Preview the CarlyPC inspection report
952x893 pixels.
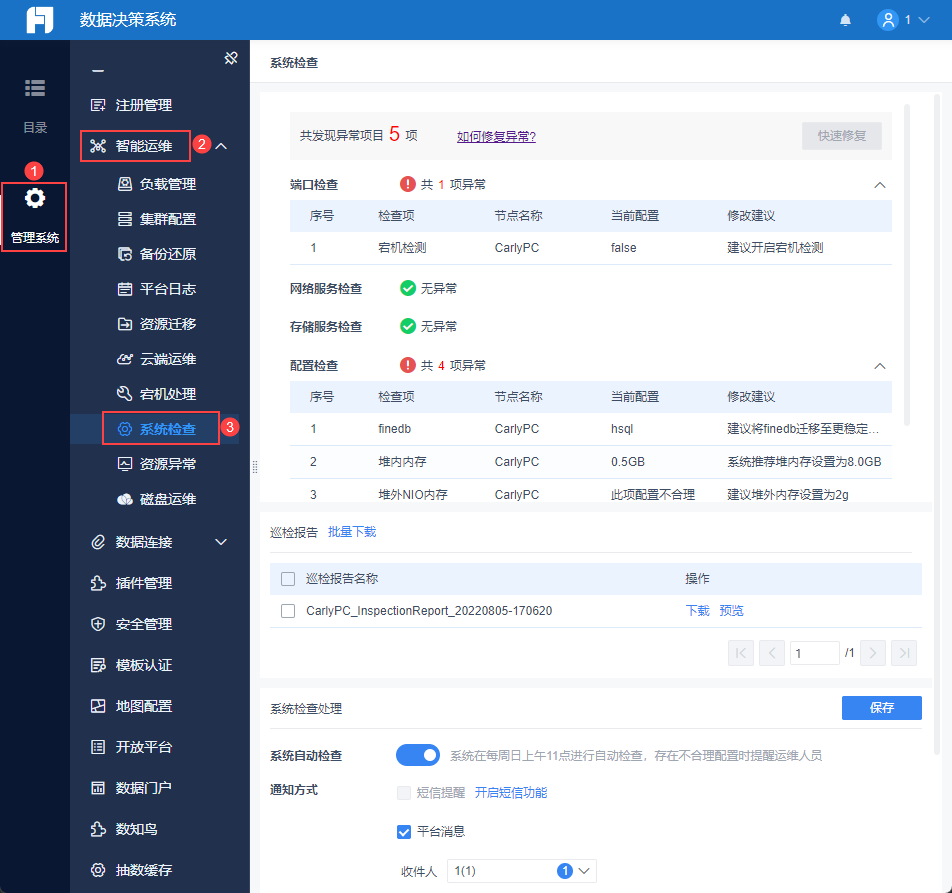coord(732,611)
